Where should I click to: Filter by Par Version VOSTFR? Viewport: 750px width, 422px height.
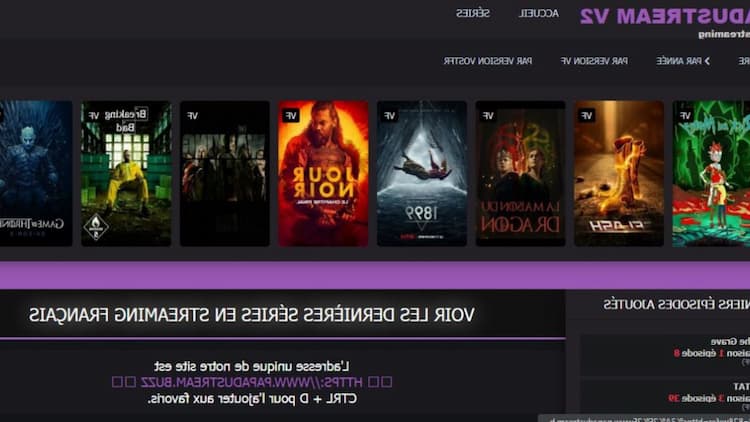(x=487, y=61)
